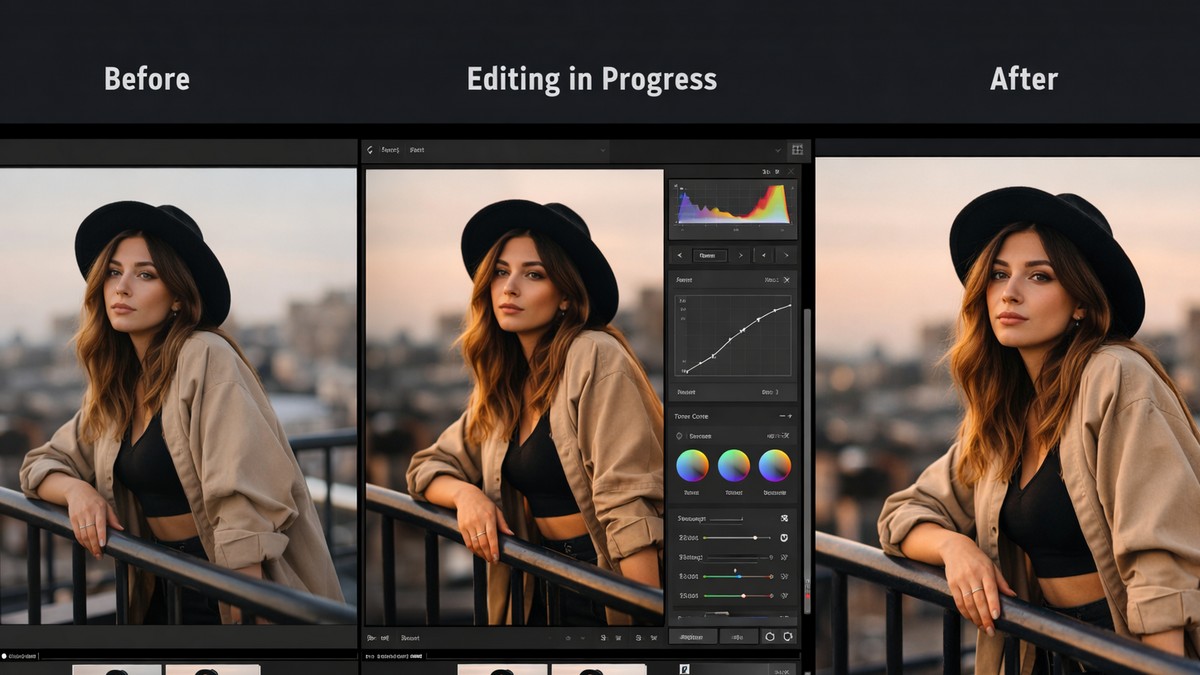Image resolution: width=1200 pixels, height=675 pixels.
Task: Click the middle button at the panel bottom
Action: point(738,636)
